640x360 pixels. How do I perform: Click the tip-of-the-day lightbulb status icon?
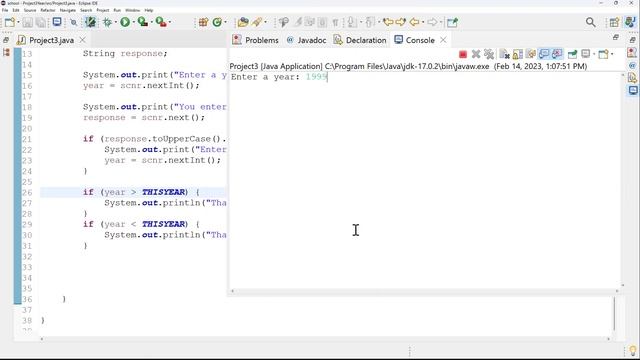pos(633,351)
